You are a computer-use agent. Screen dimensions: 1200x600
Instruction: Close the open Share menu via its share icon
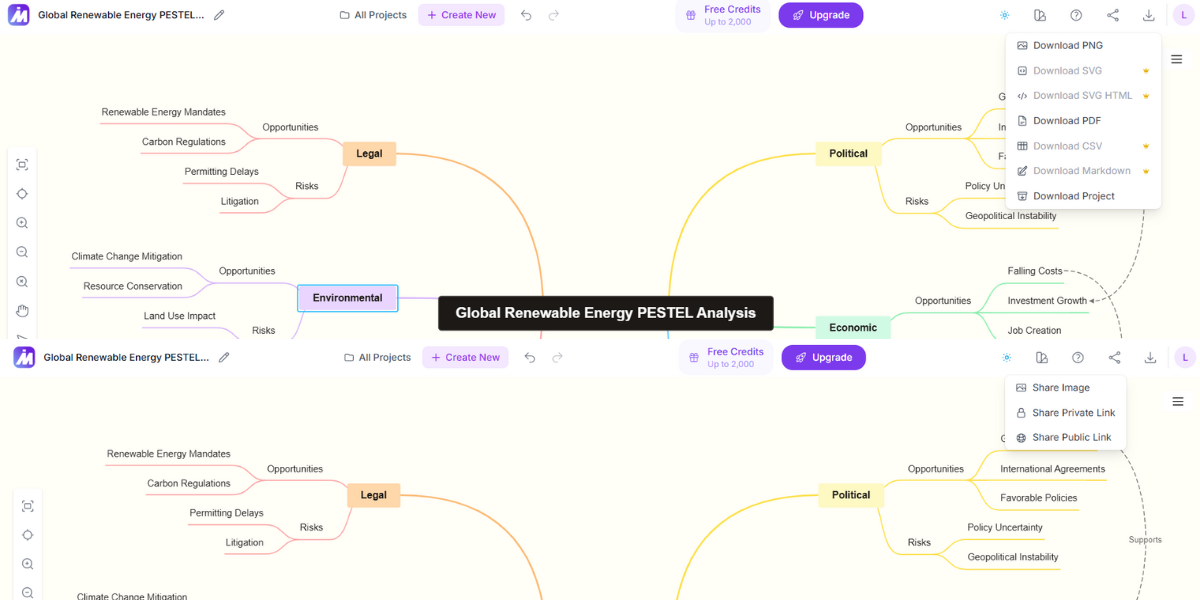(x=1114, y=357)
